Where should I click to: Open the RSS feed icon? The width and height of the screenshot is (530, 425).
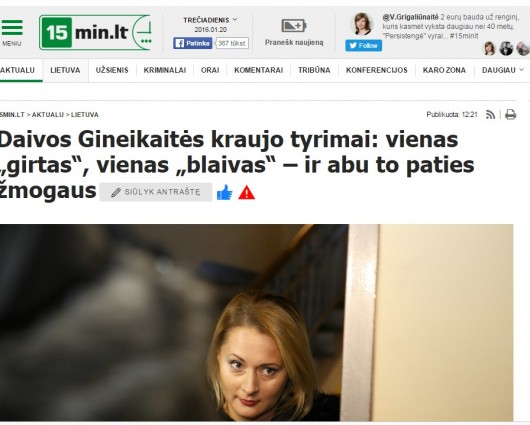pyautogui.click(x=490, y=115)
